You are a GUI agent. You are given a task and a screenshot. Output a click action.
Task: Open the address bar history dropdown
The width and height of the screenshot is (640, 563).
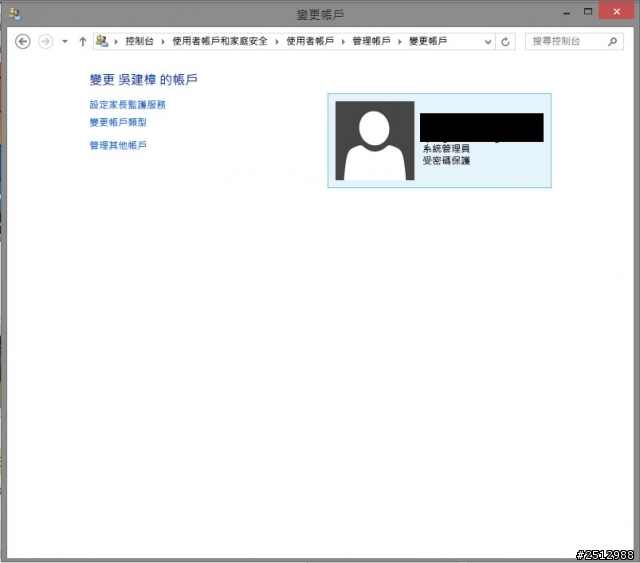pyautogui.click(x=487, y=42)
